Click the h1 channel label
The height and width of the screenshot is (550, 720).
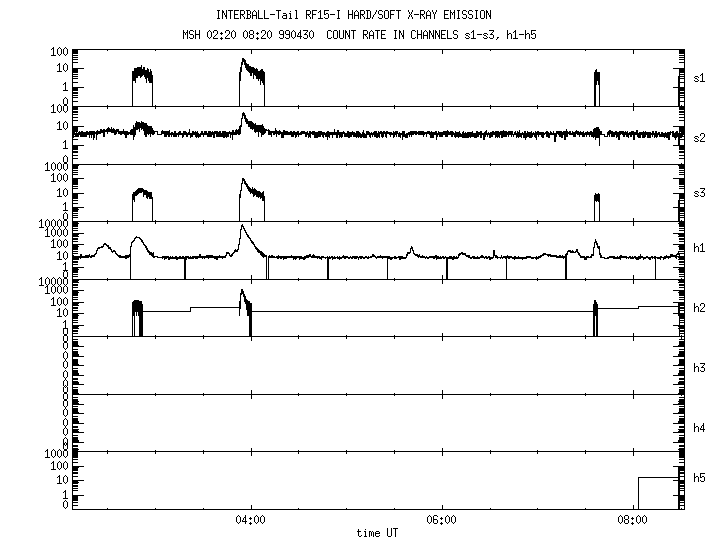click(x=700, y=248)
